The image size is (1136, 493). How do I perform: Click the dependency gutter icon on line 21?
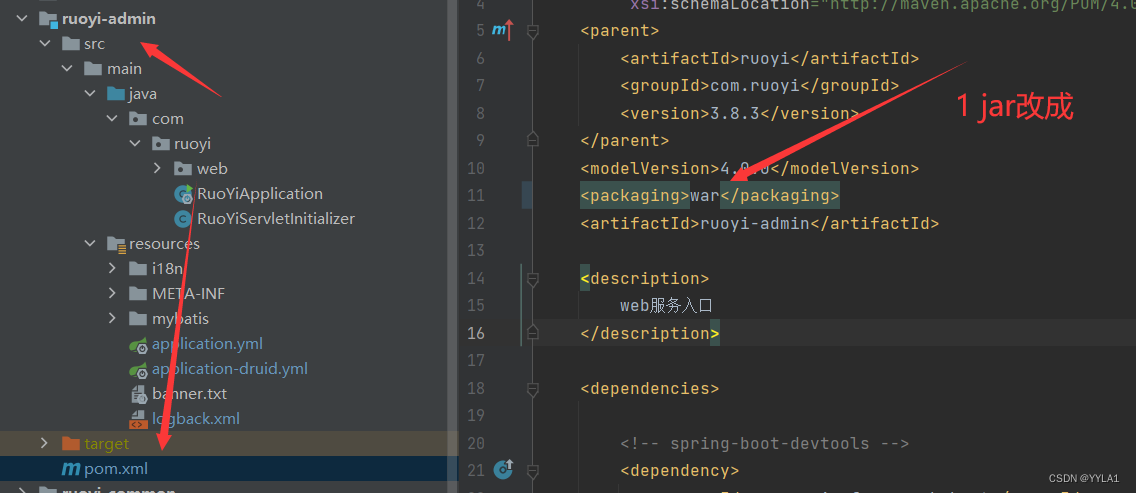pyautogui.click(x=503, y=470)
